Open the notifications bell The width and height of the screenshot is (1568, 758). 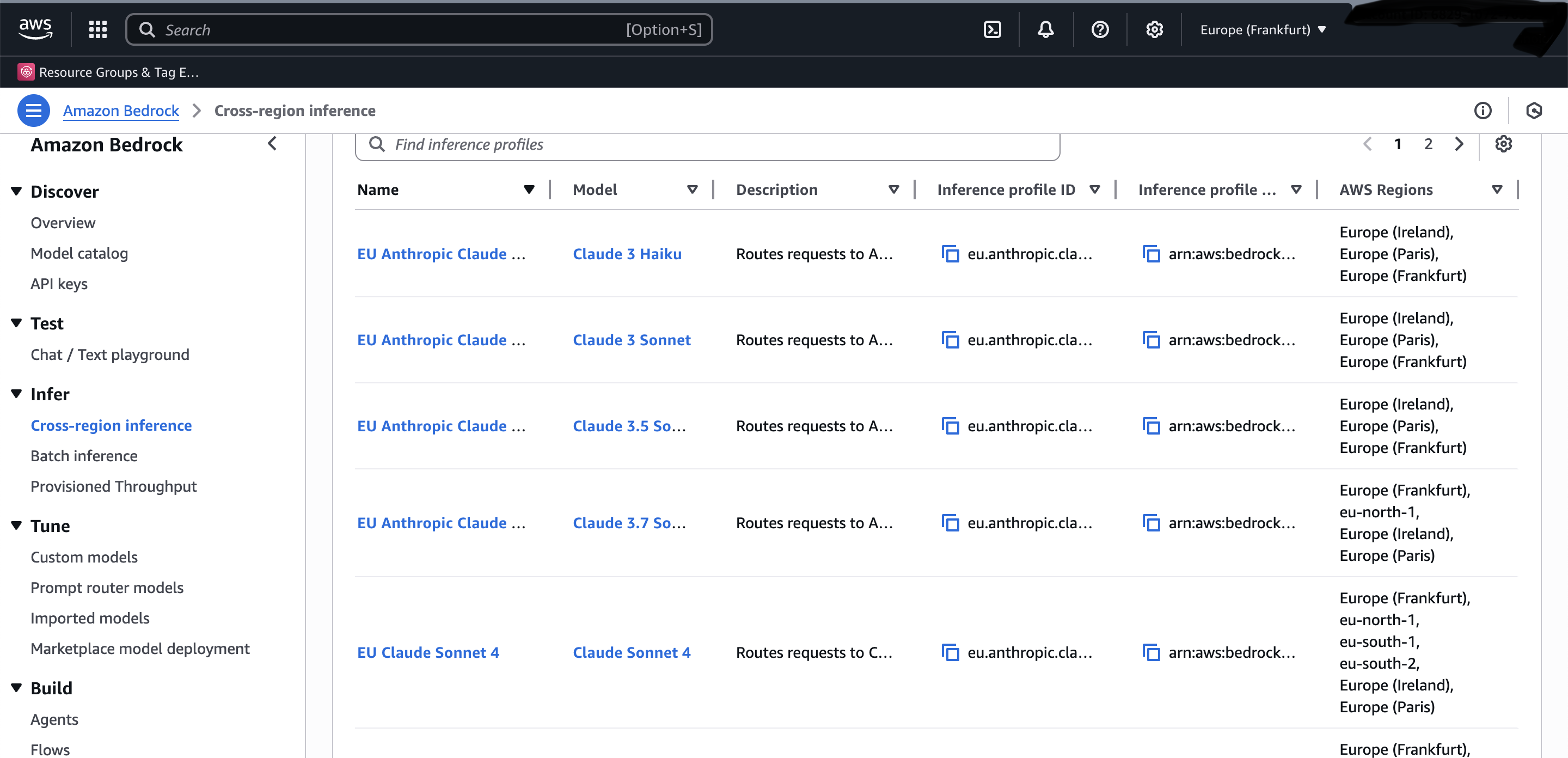tap(1046, 29)
